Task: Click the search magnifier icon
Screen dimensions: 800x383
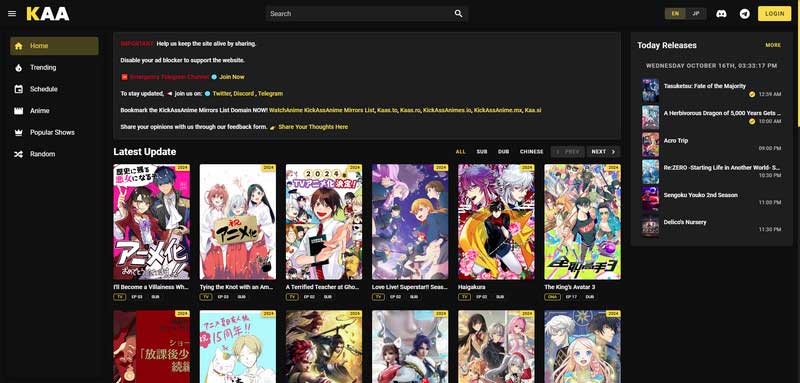Action: [x=458, y=14]
